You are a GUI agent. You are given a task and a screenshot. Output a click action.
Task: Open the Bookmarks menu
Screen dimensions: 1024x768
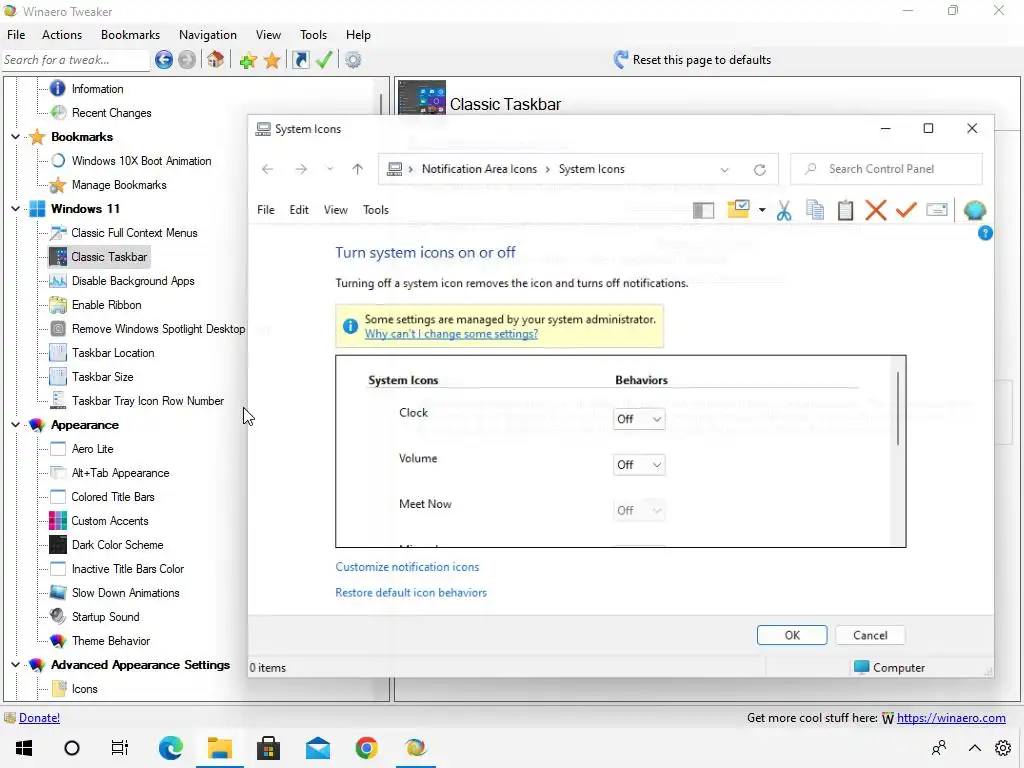(130, 35)
